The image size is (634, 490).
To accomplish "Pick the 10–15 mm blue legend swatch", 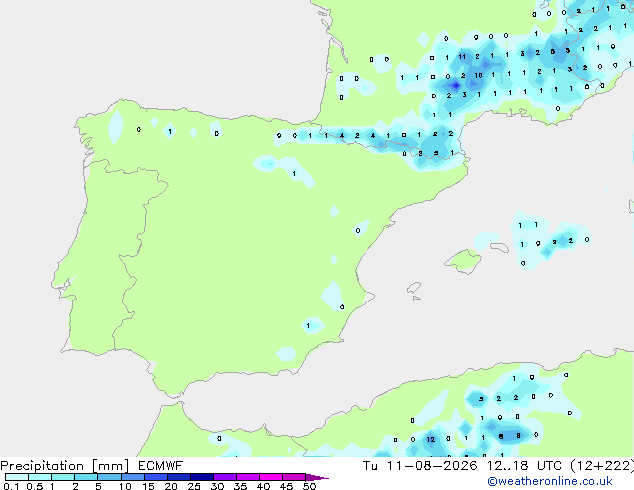I will click(x=132, y=477).
